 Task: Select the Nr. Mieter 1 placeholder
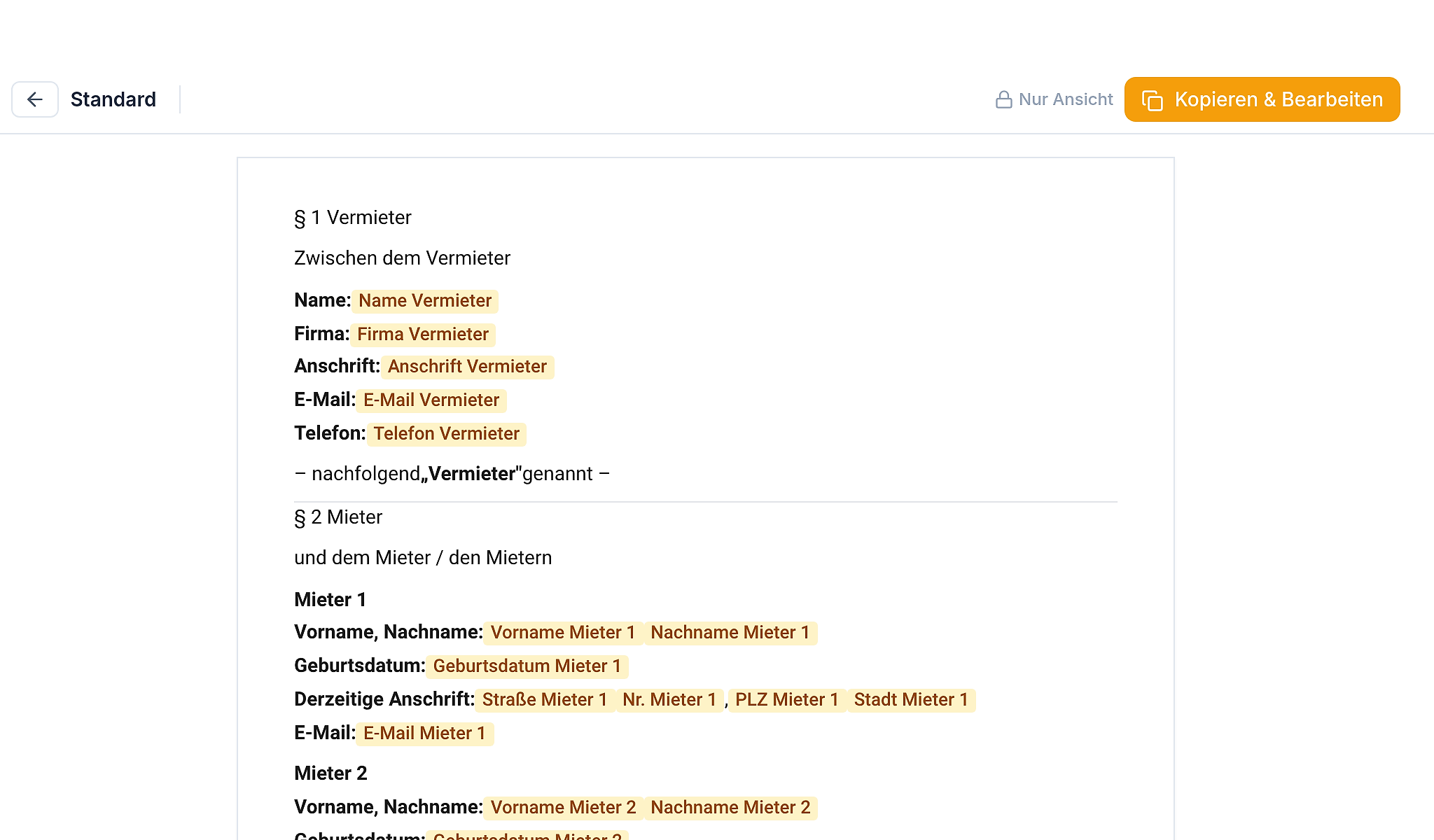[669, 700]
